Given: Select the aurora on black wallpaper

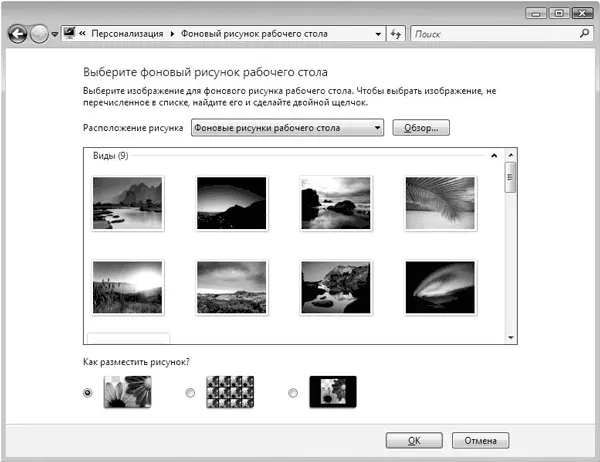Looking at the screenshot, I should pos(440,287).
